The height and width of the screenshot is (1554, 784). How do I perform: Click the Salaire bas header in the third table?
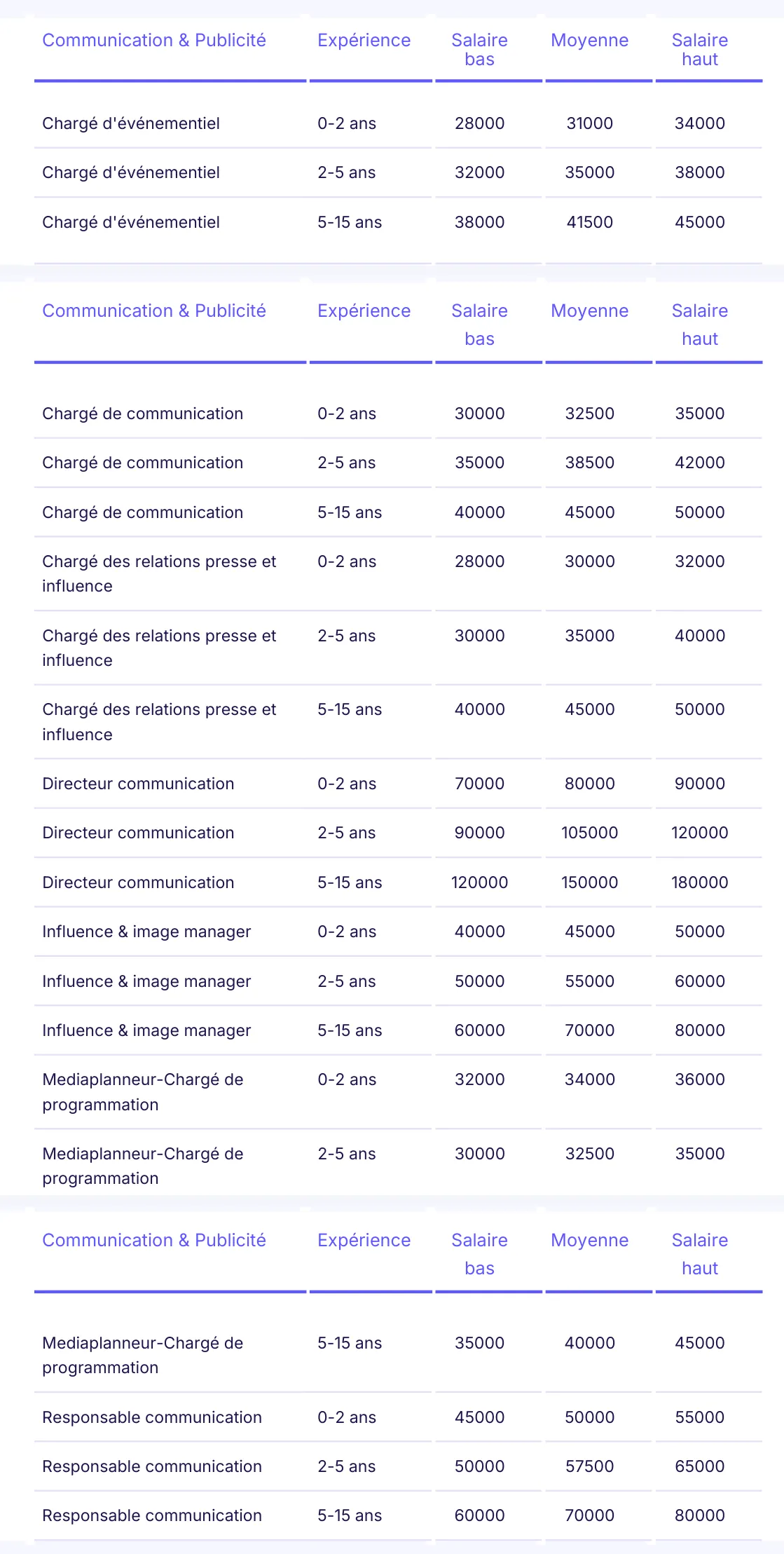click(479, 1254)
